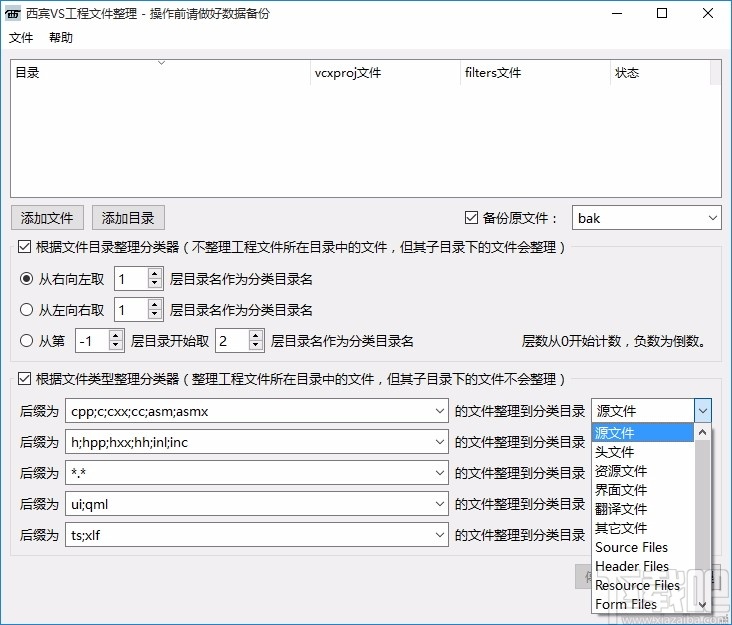Viewport: 732px width, 625px height.
Task: Decrease the 层目录开始取 count spinner
Action: coord(255,346)
